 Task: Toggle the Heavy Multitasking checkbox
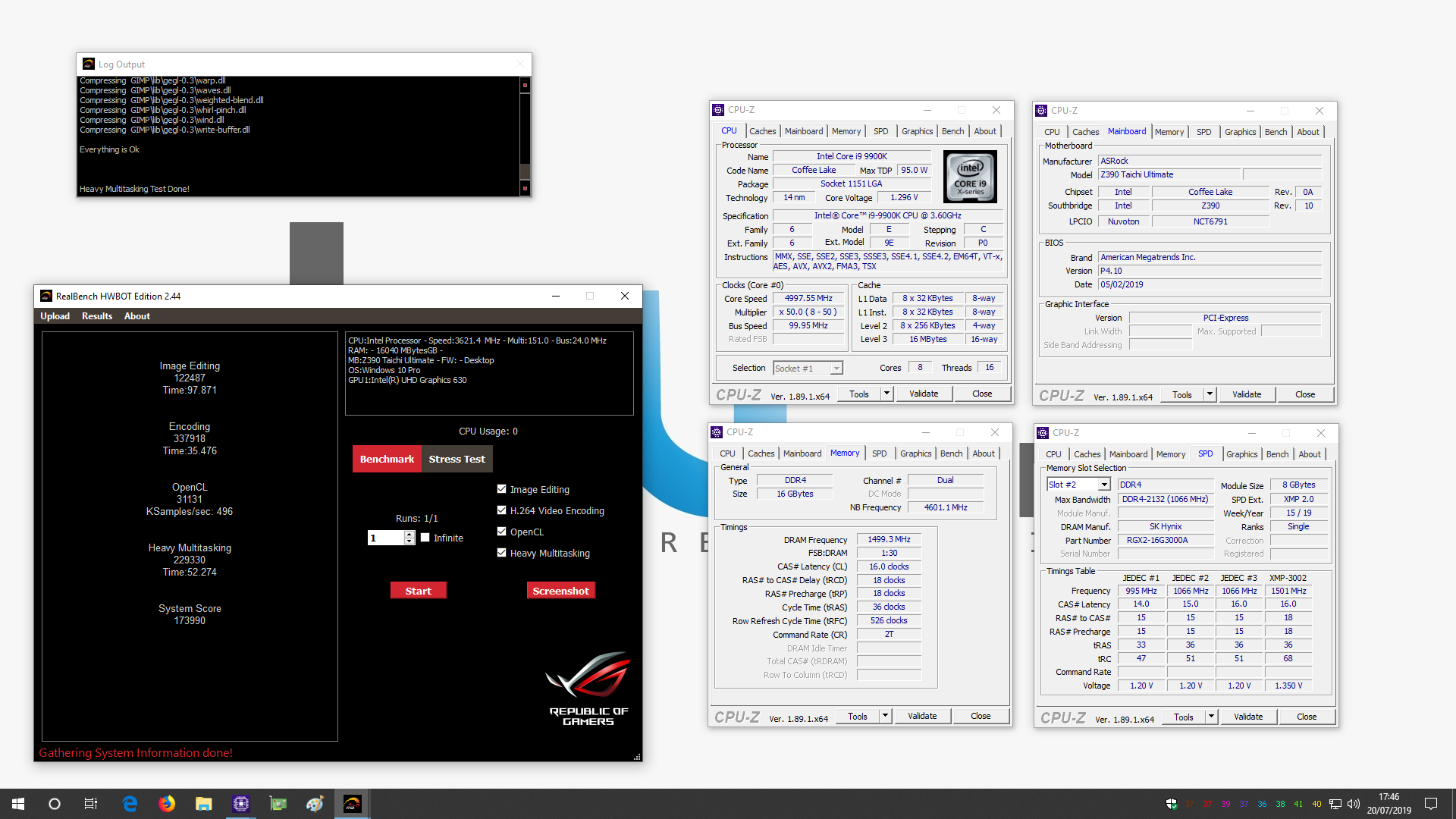[501, 553]
